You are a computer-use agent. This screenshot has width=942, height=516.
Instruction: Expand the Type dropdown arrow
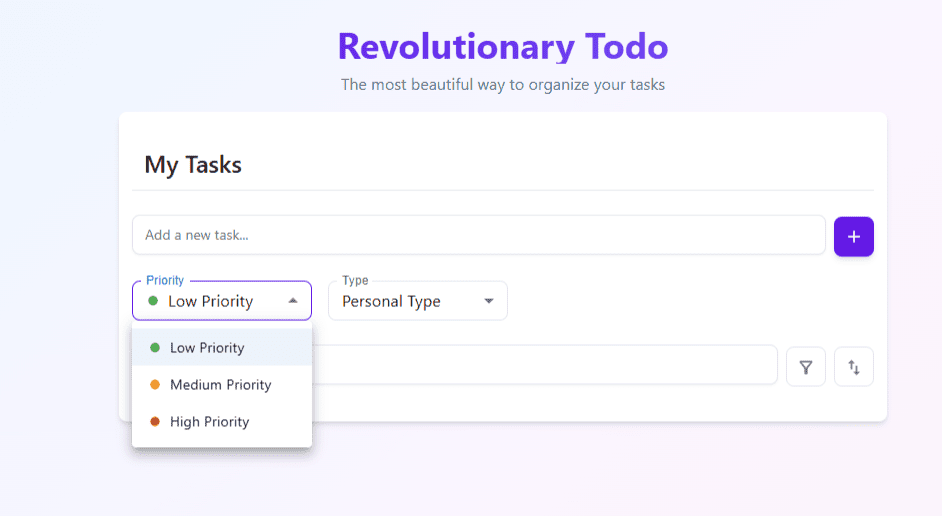pyautogui.click(x=488, y=301)
